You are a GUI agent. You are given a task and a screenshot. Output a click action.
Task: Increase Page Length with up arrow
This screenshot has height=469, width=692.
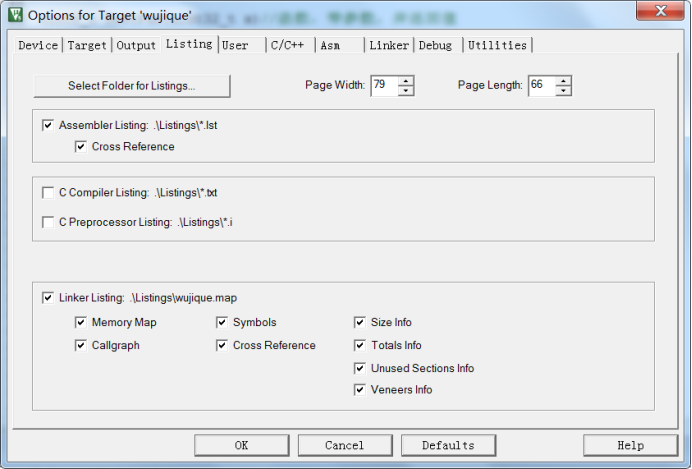click(x=563, y=81)
